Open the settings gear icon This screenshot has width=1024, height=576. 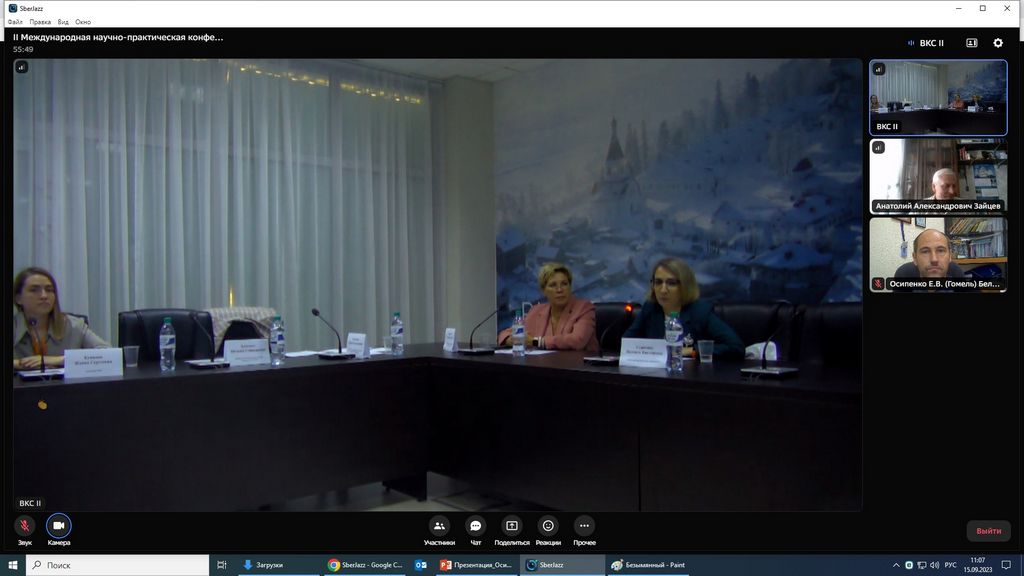(997, 43)
